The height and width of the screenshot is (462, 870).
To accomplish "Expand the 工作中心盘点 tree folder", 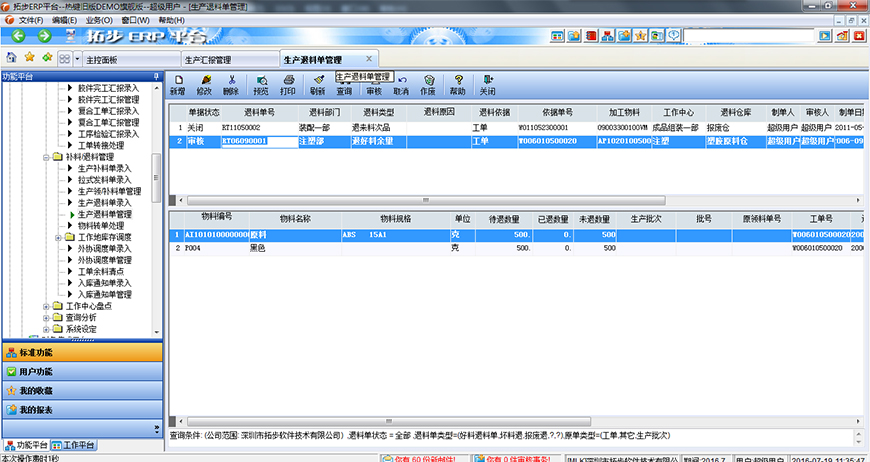I will [46, 306].
